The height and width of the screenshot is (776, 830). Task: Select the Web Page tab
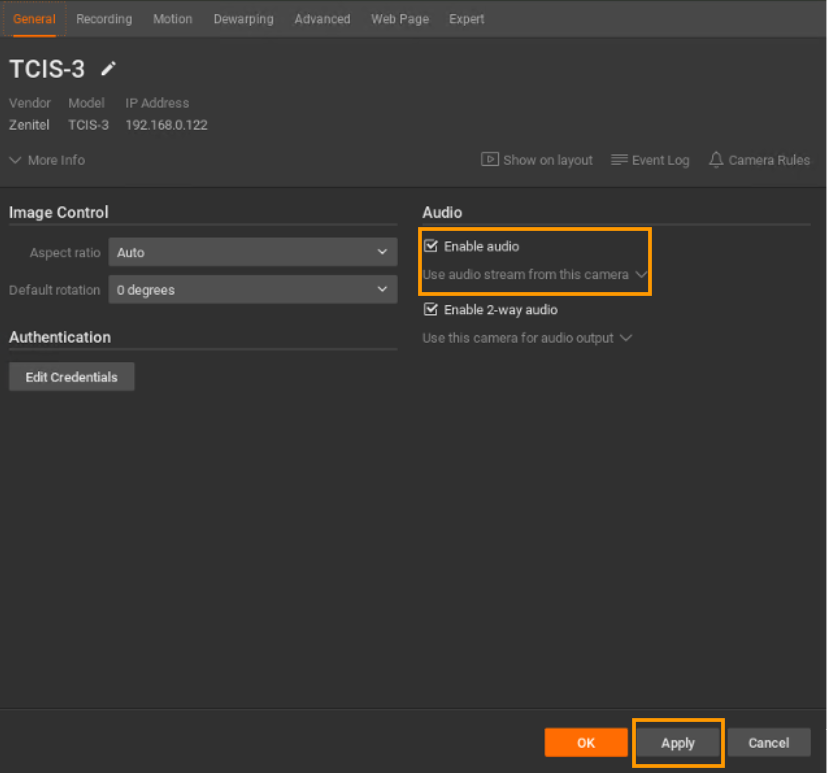400,19
